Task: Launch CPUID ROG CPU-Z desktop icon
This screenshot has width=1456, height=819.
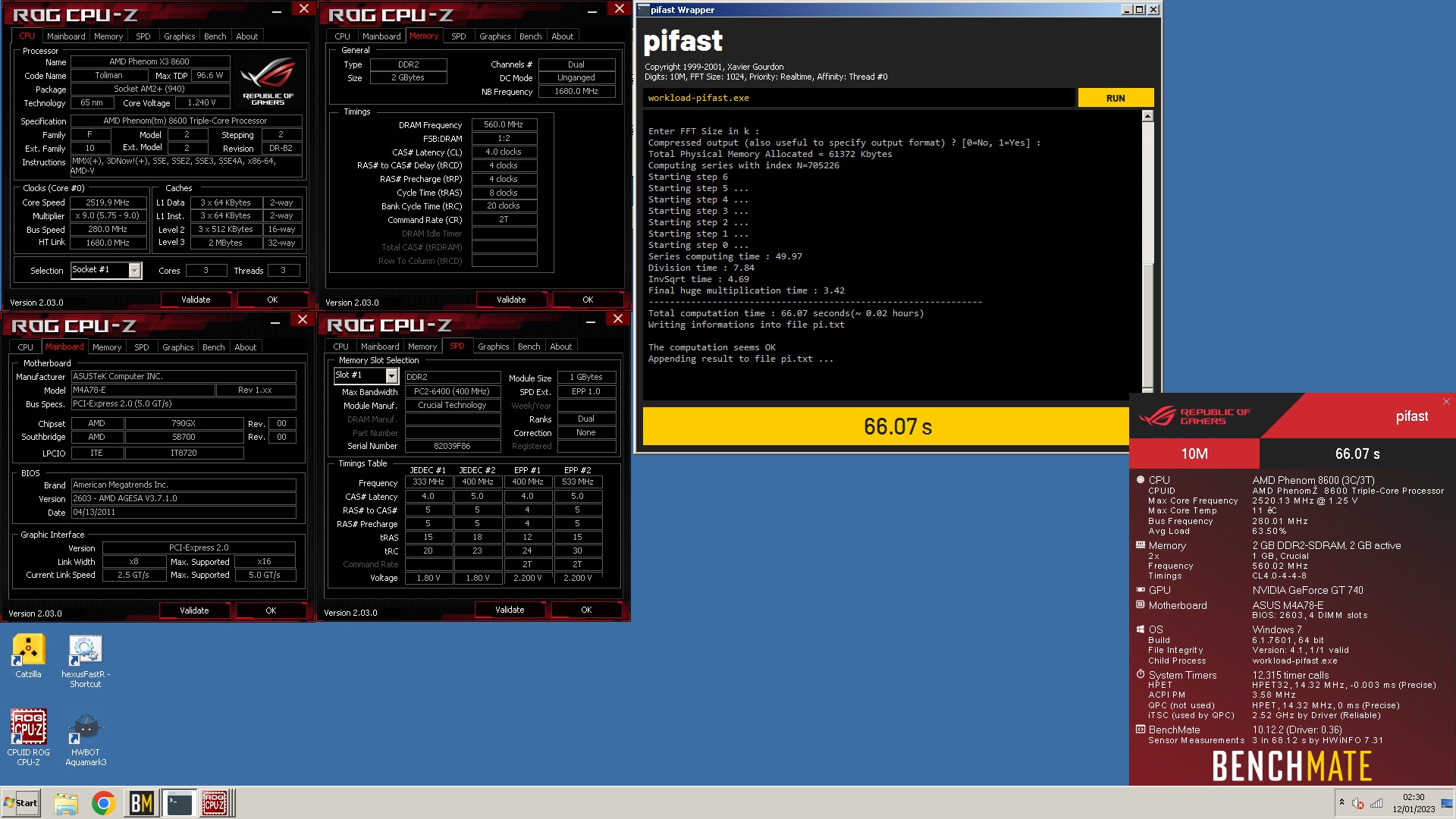Action: (28, 736)
